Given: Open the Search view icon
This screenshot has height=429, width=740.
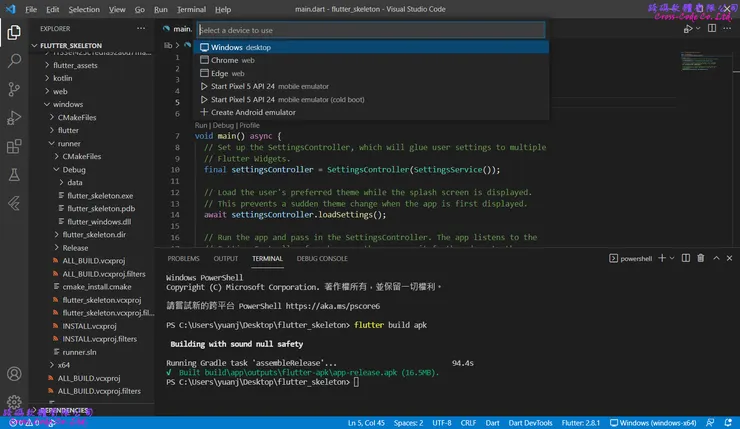Looking at the screenshot, I should coord(14,60).
